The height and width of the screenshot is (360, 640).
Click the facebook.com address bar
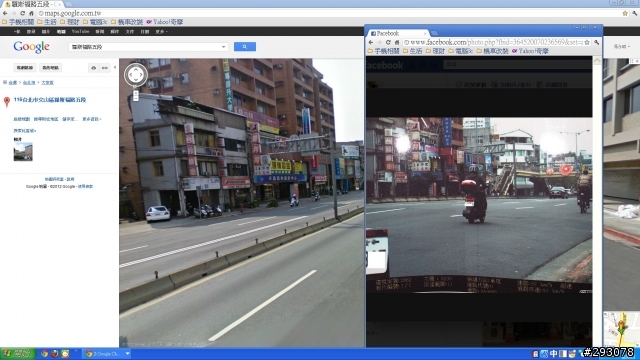coord(496,42)
